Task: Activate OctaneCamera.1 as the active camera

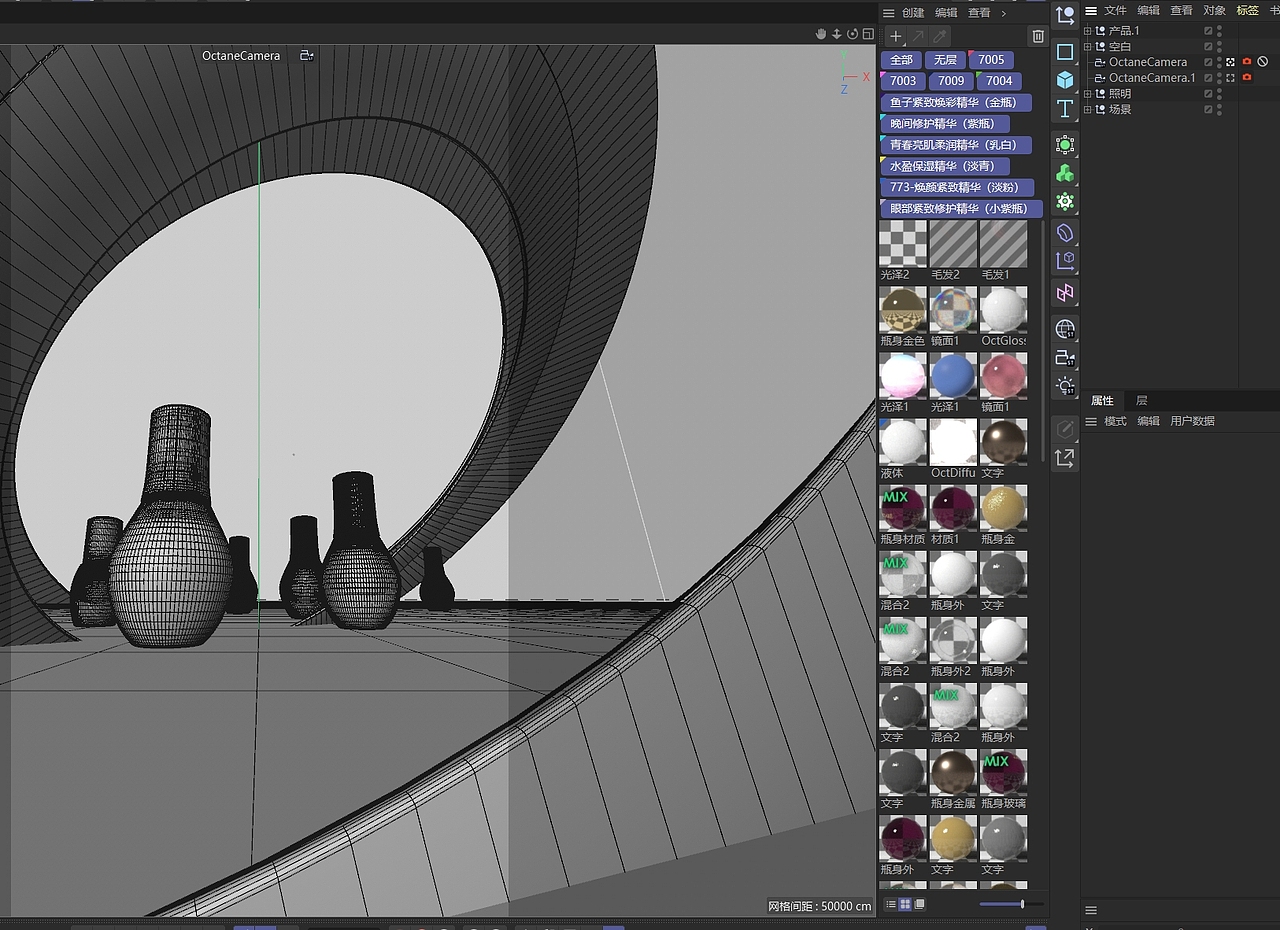Action: click(1231, 77)
